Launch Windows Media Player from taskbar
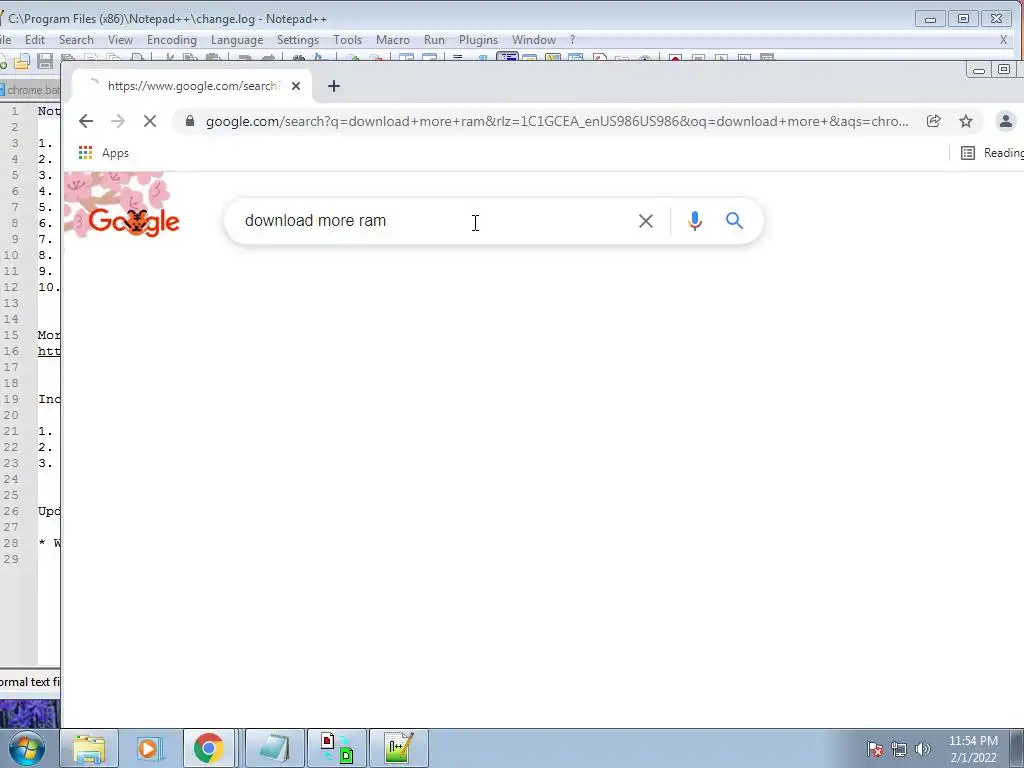1024x768 pixels. coord(148,748)
